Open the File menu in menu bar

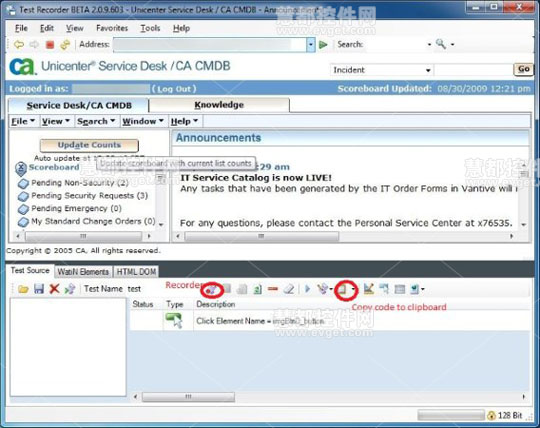click(21, 28)
